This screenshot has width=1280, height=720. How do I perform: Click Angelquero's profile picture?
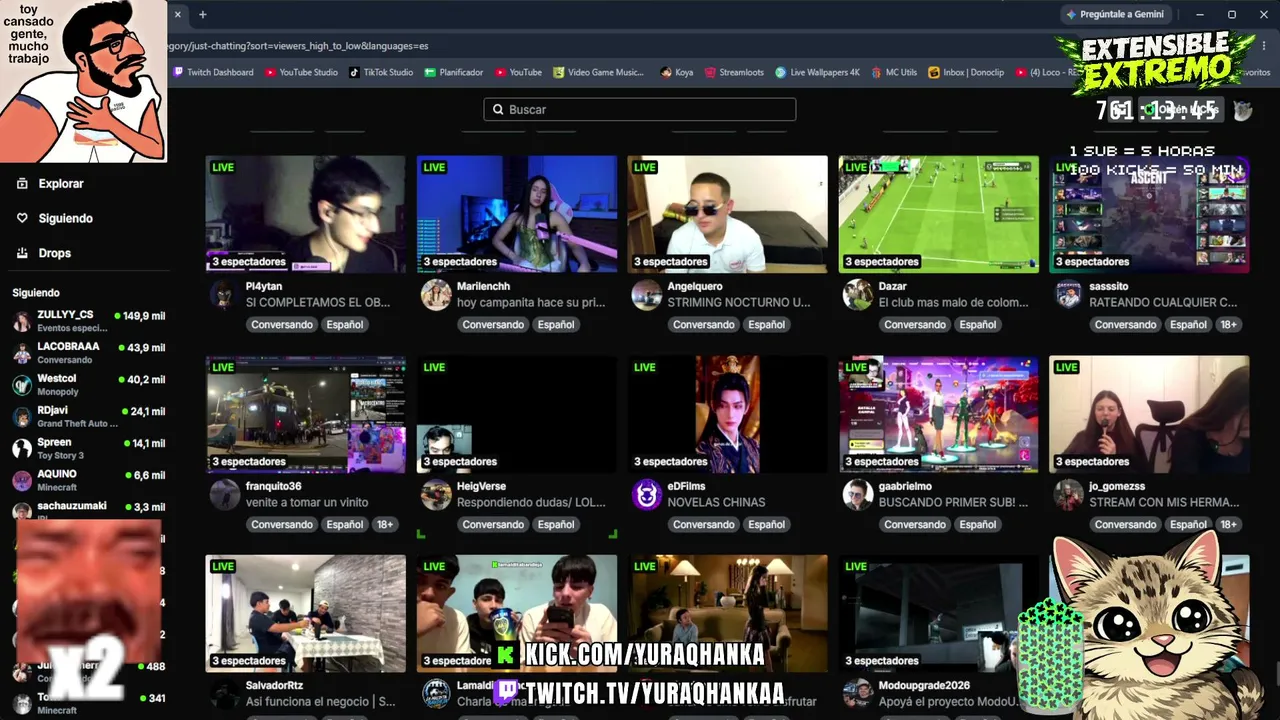coord(646,294)
